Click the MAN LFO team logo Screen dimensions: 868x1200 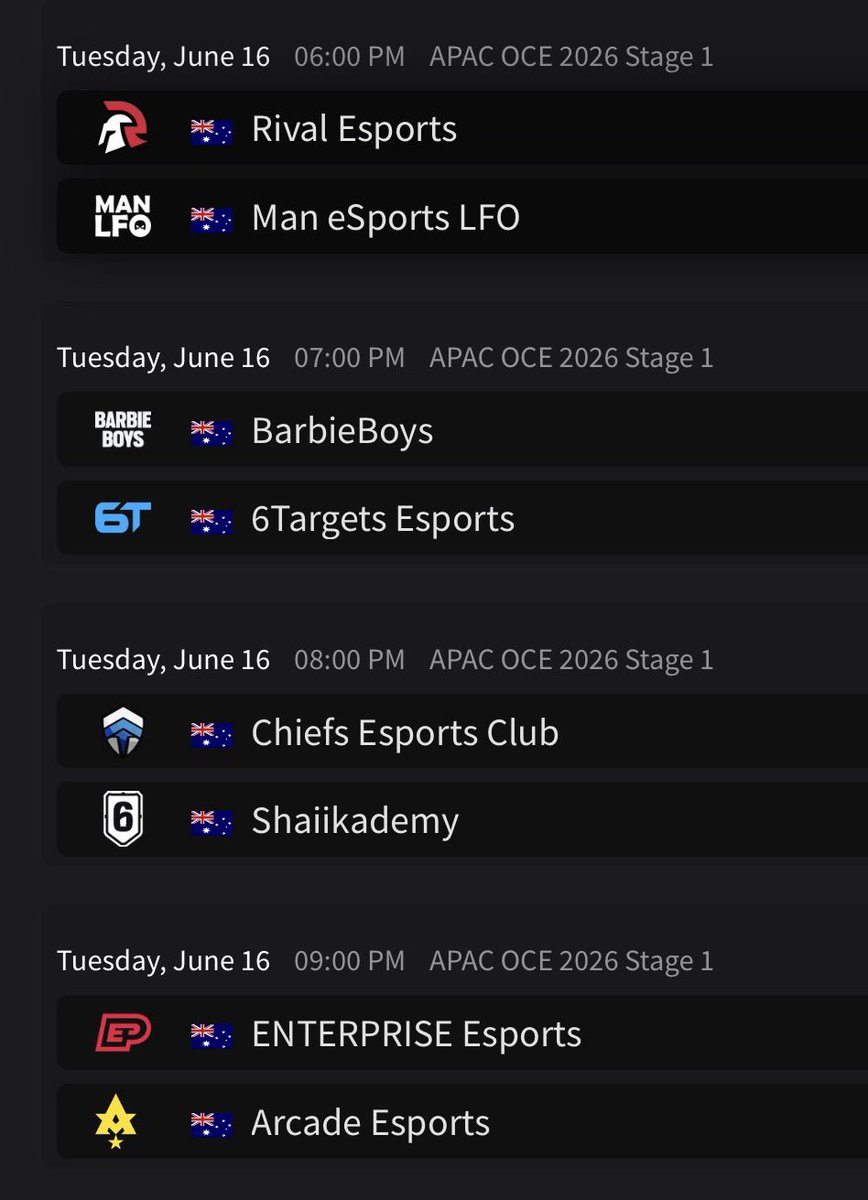pyautogui.click(x=123, y=216)
